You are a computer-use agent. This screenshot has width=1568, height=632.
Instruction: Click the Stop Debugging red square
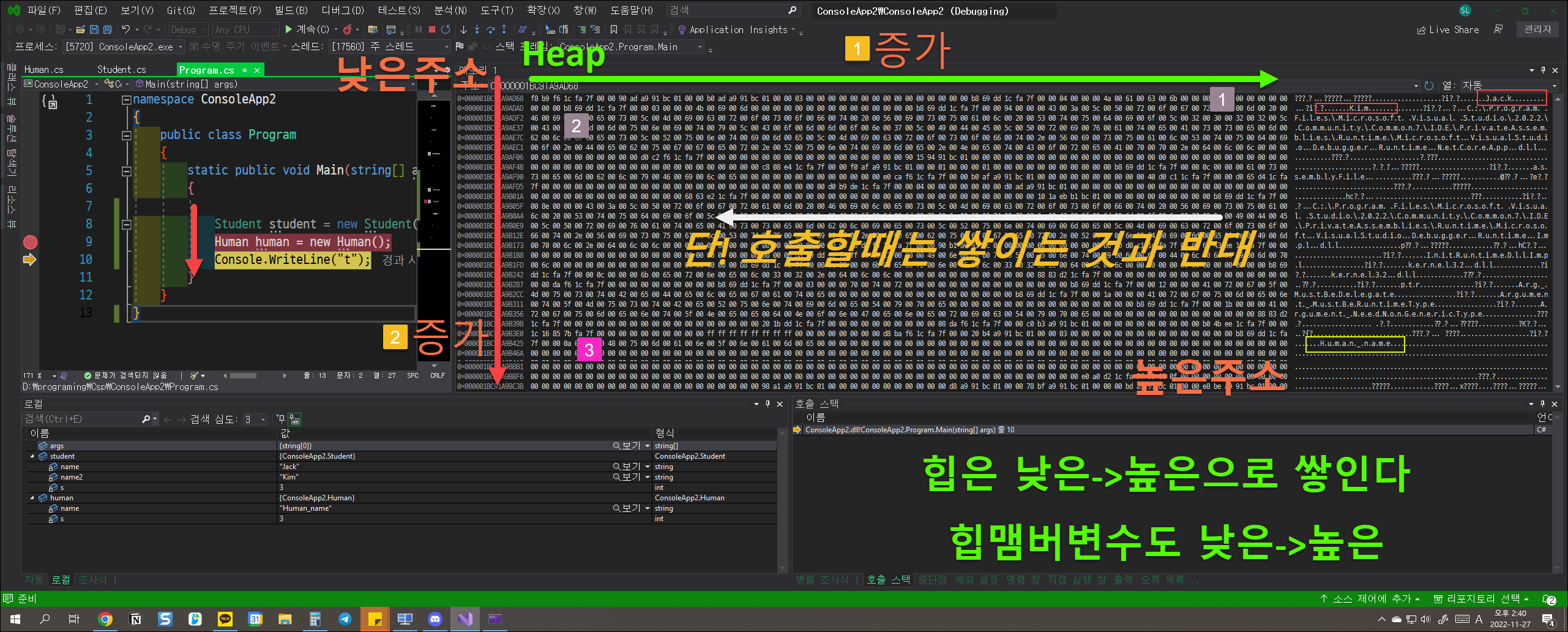433,29
